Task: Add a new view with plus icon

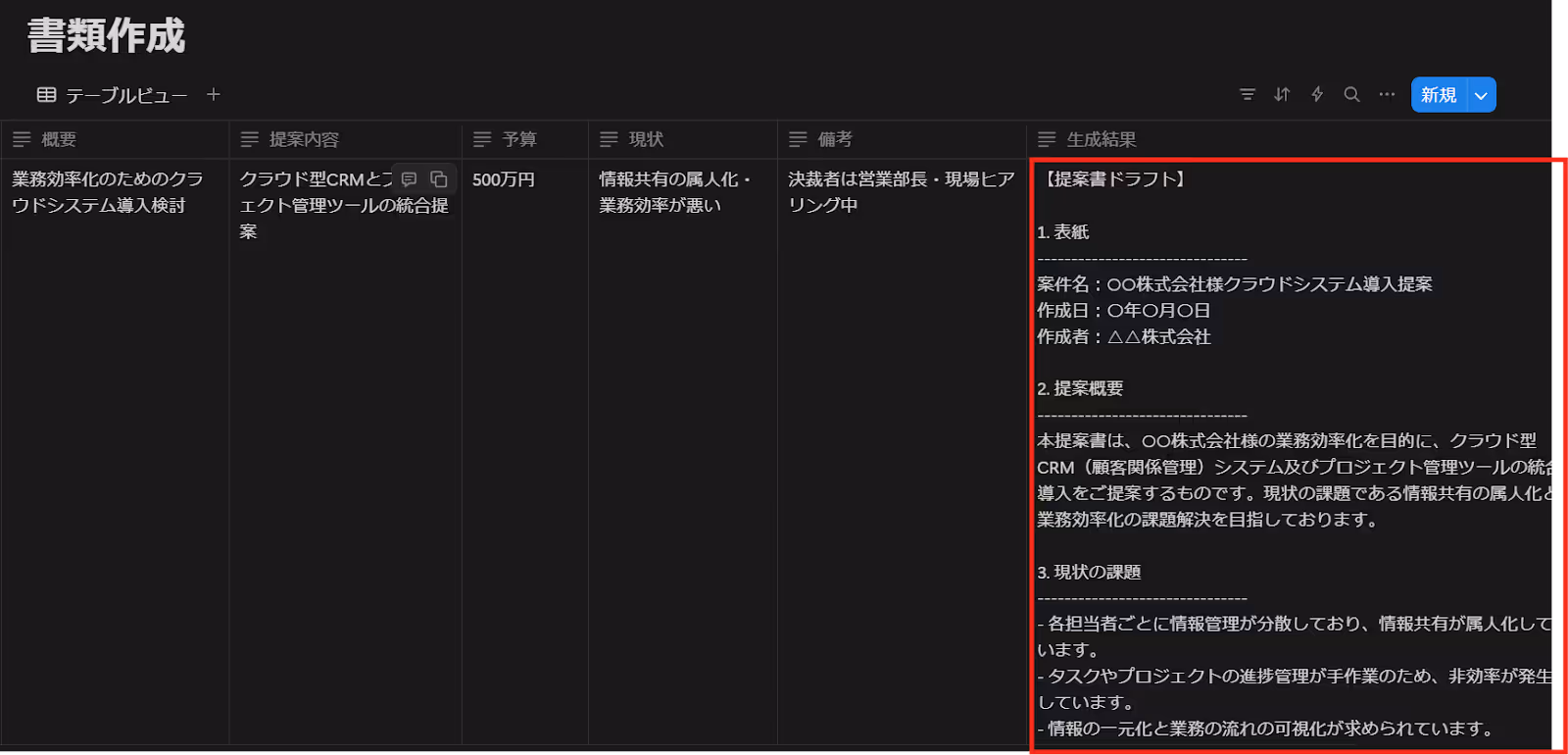Action: (x=214, y=94)
